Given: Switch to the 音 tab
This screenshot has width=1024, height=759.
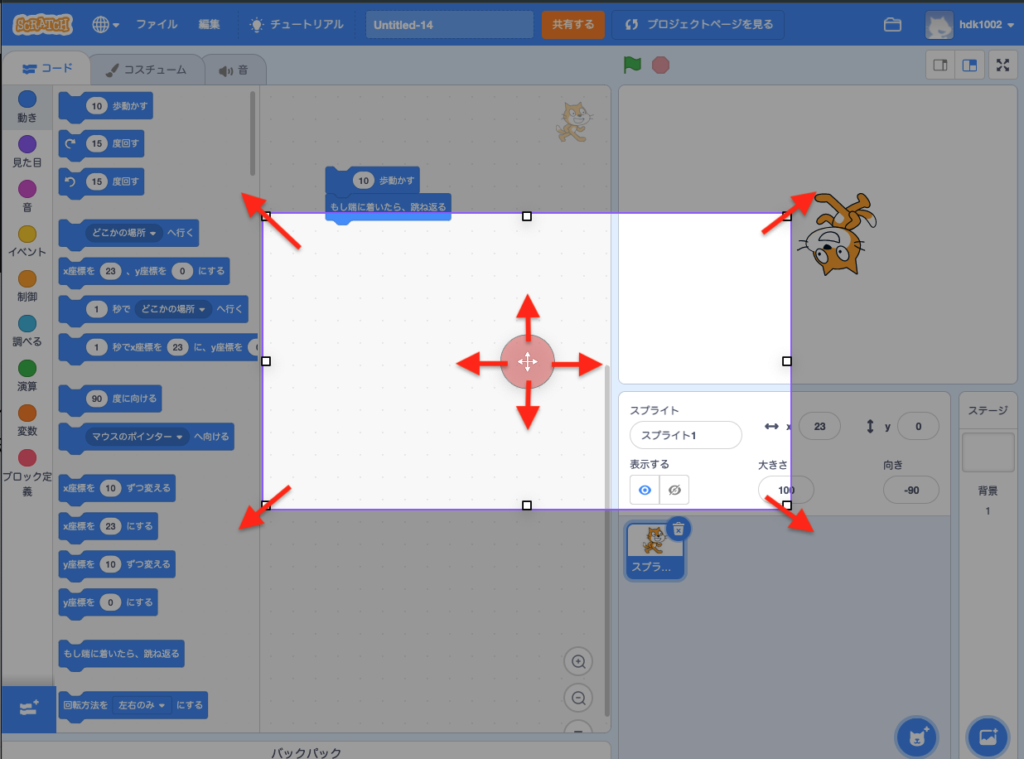Looking at the screenshot, I should coord(234,70).
